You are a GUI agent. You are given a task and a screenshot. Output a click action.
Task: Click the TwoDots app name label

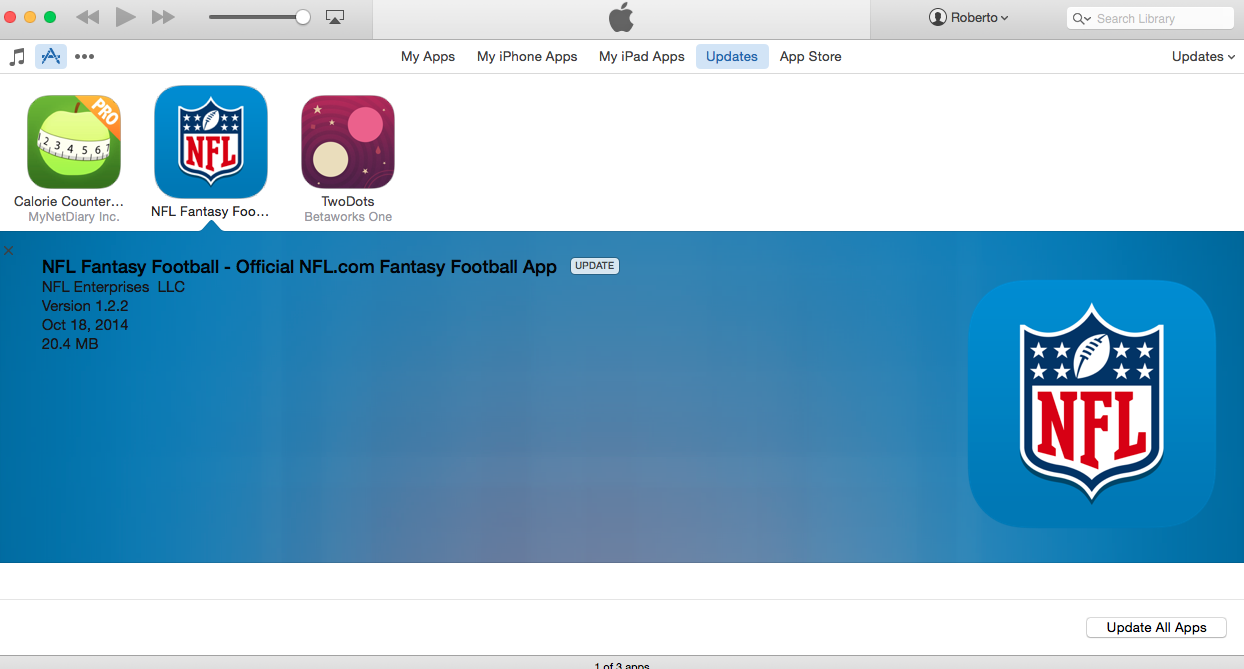(x=348, y=201)
